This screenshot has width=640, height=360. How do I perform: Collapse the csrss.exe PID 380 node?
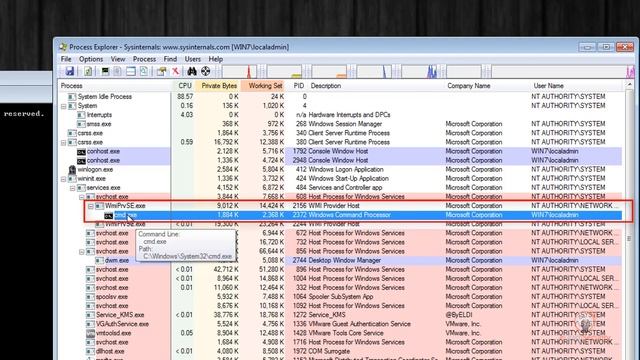click(64, 142)
